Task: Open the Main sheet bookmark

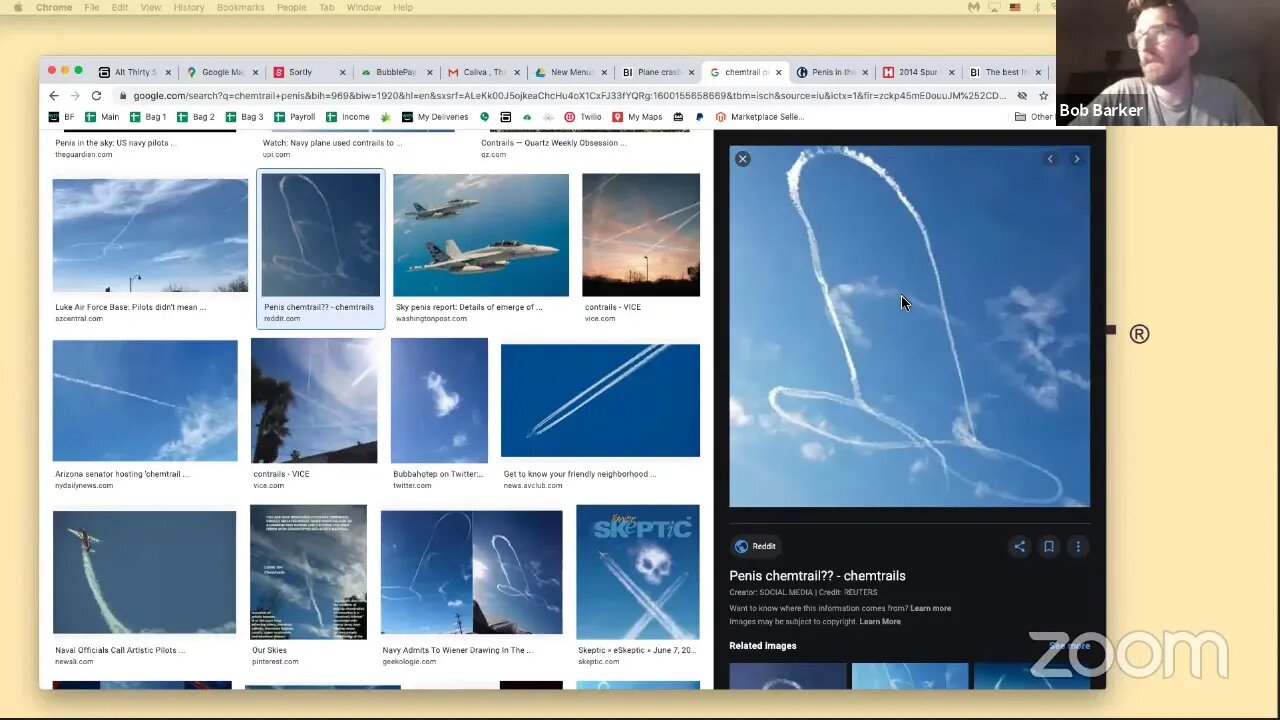Action: 102,117
